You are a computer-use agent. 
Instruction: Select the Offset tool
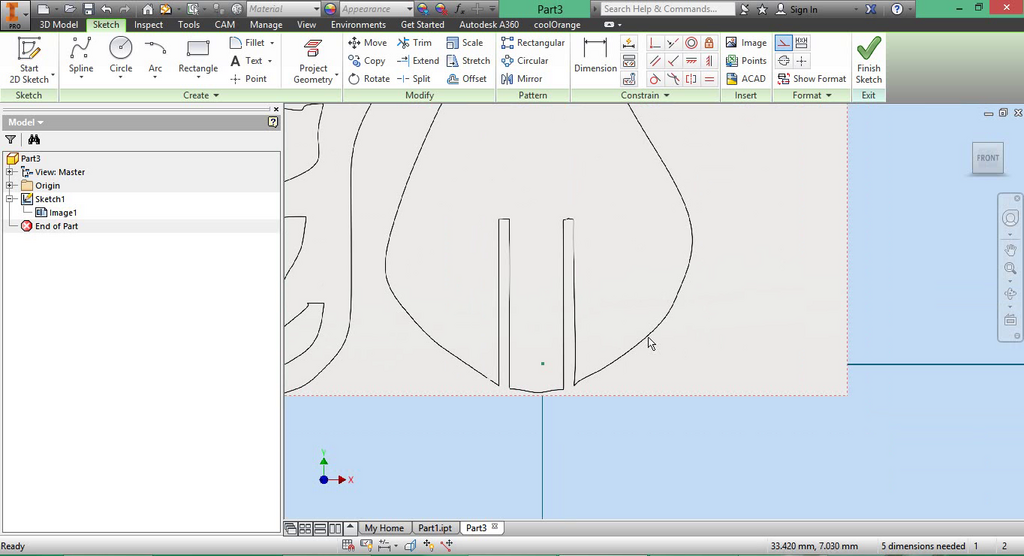467,78
